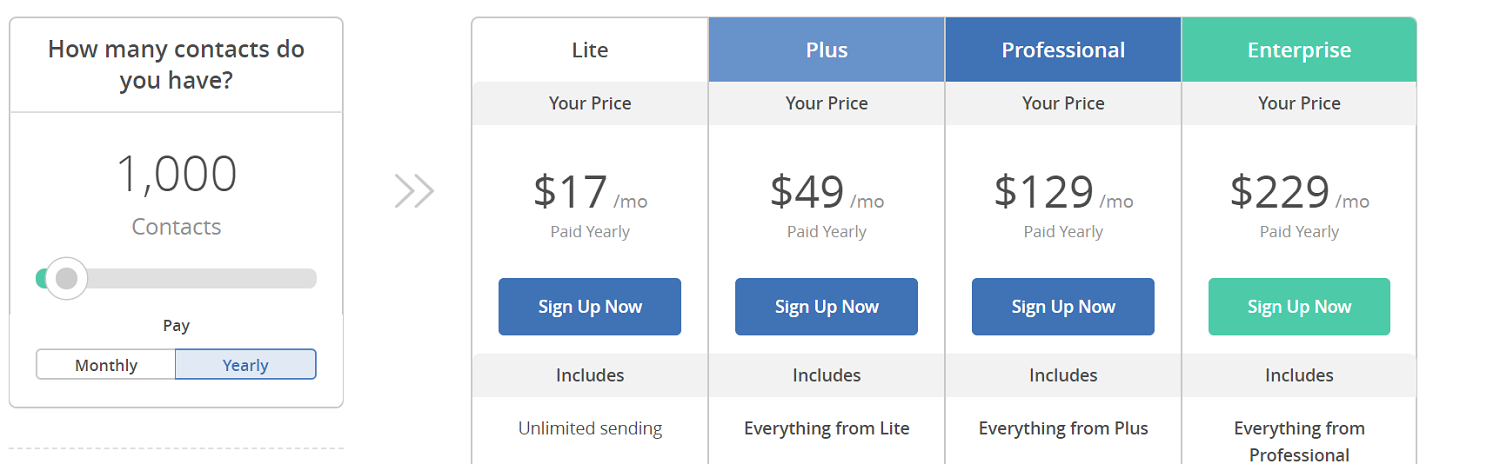Screen dimensions: 1500x464
Task: Click the $17/mo Lite price
Action: (590, 192)
